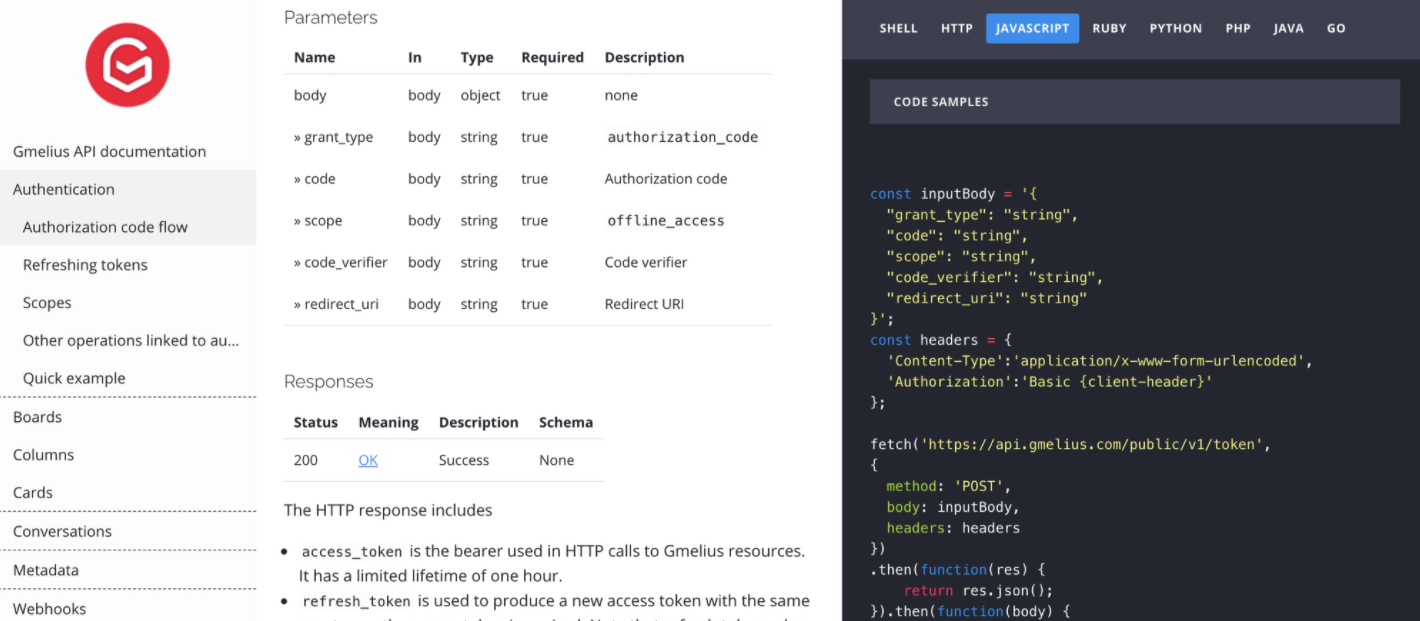The height and width of the screenshot is (621, 1420).
Task: Click the API token URL in fetch call
Action: (1095, 444)
